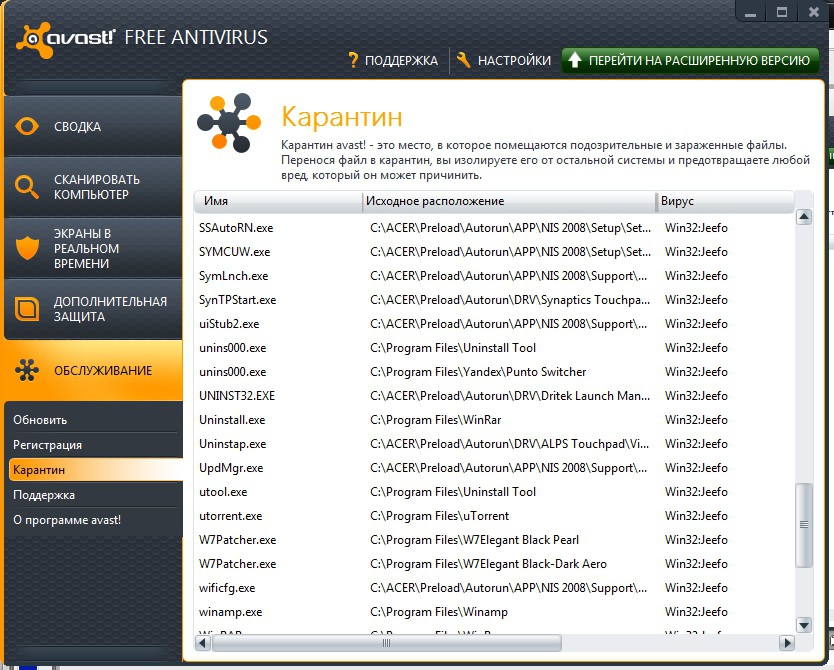Click the support question mark icon

[352, 60]
